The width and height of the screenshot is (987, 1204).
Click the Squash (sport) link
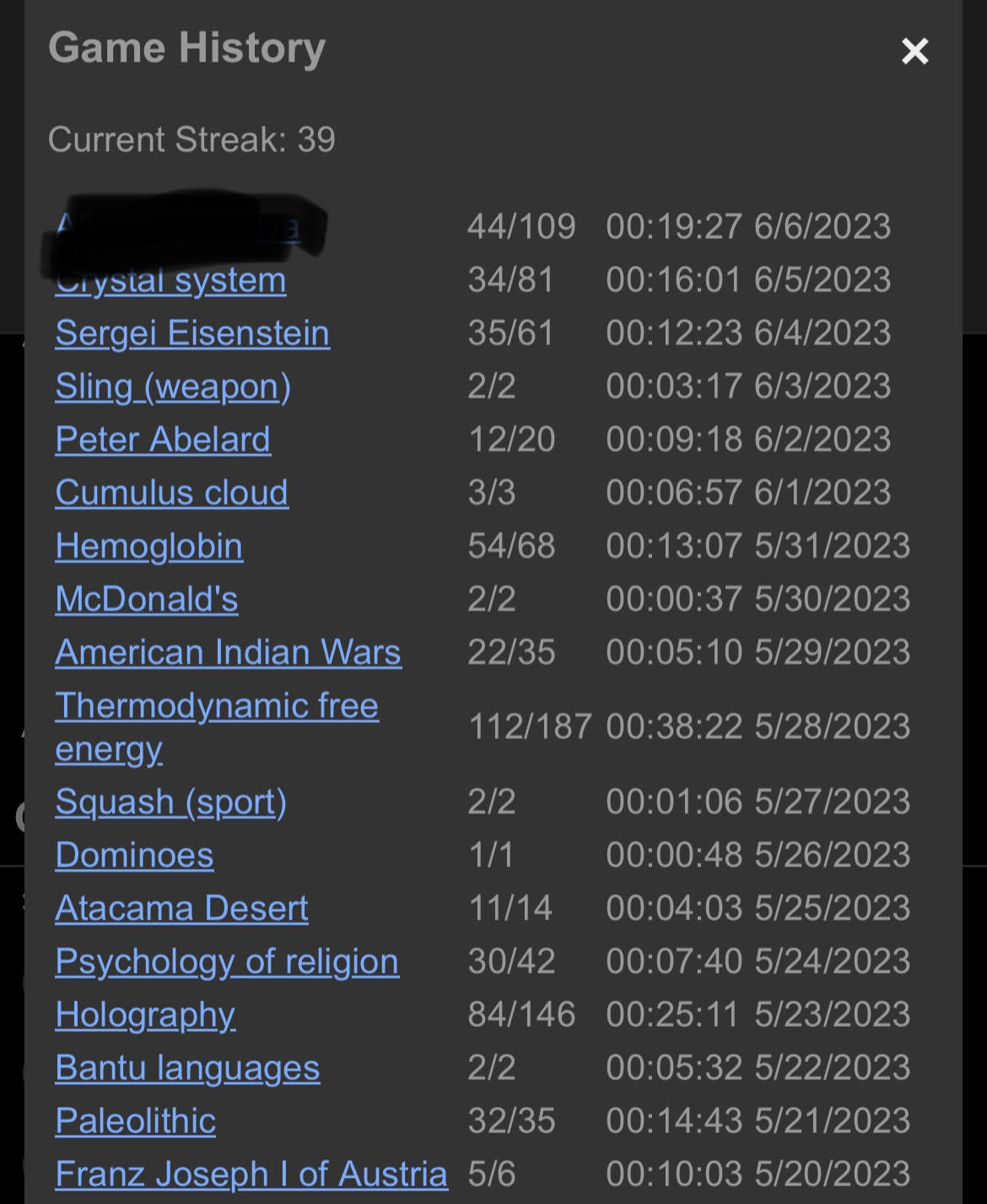[170, 802]
